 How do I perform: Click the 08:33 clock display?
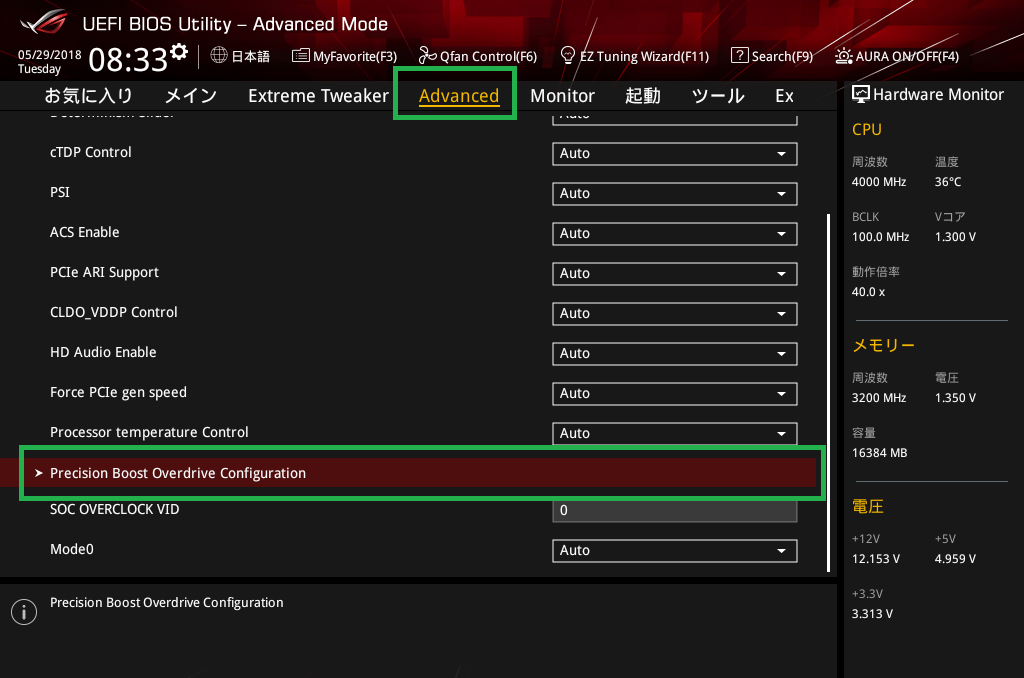click(x=128, y=59)
